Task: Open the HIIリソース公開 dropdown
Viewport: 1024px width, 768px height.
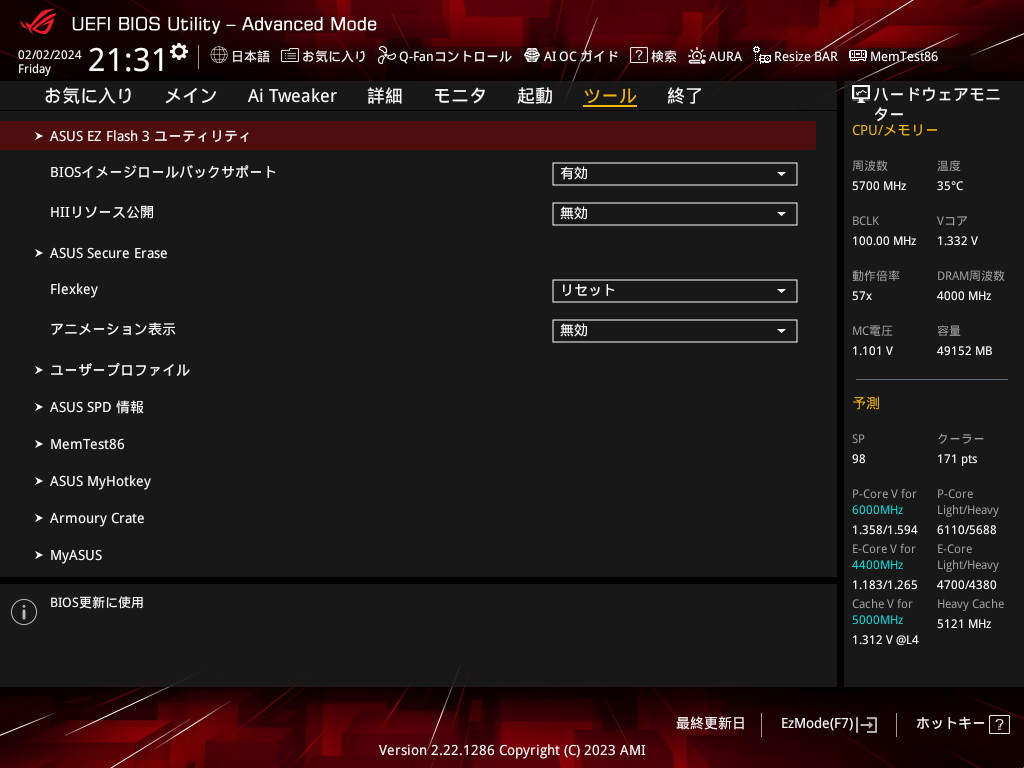Action: (675, 214)
